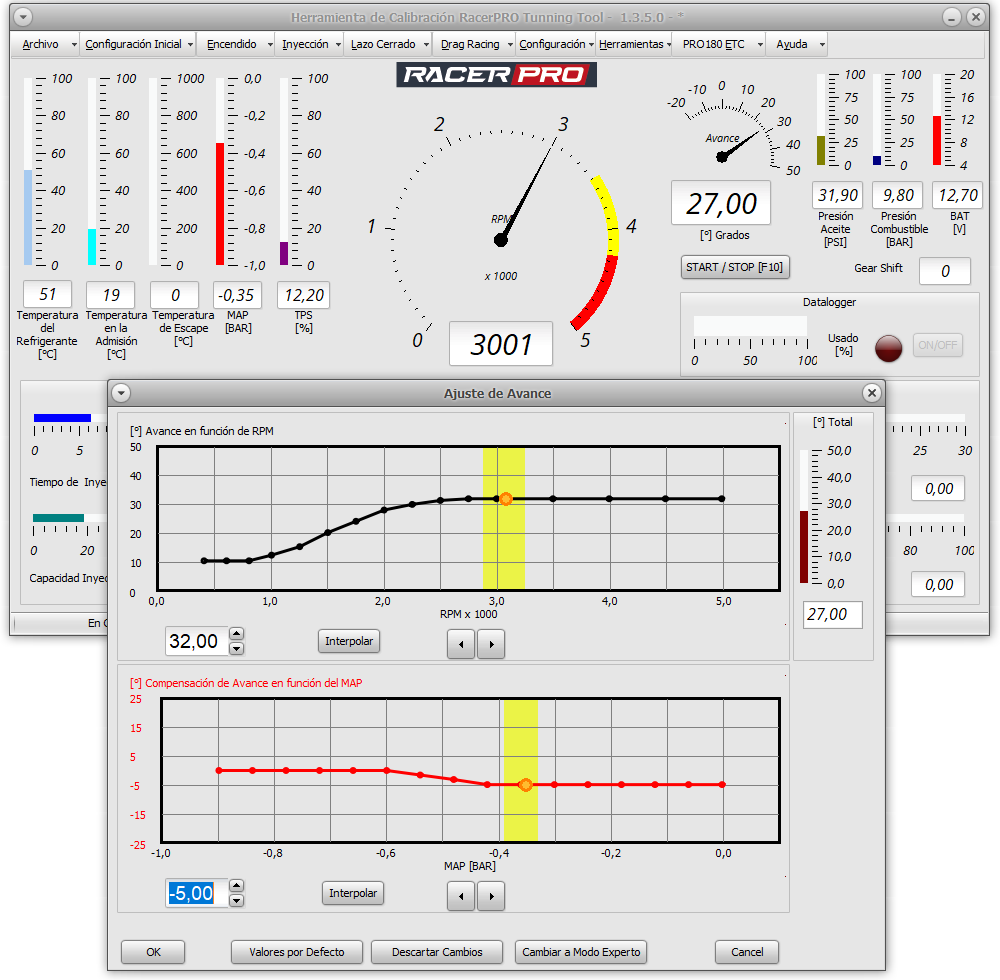Screen dimensions: 1000x980
Task: Click the coolant temperature bar gauge
Action: pyautogui.click(x=28, y=172)
